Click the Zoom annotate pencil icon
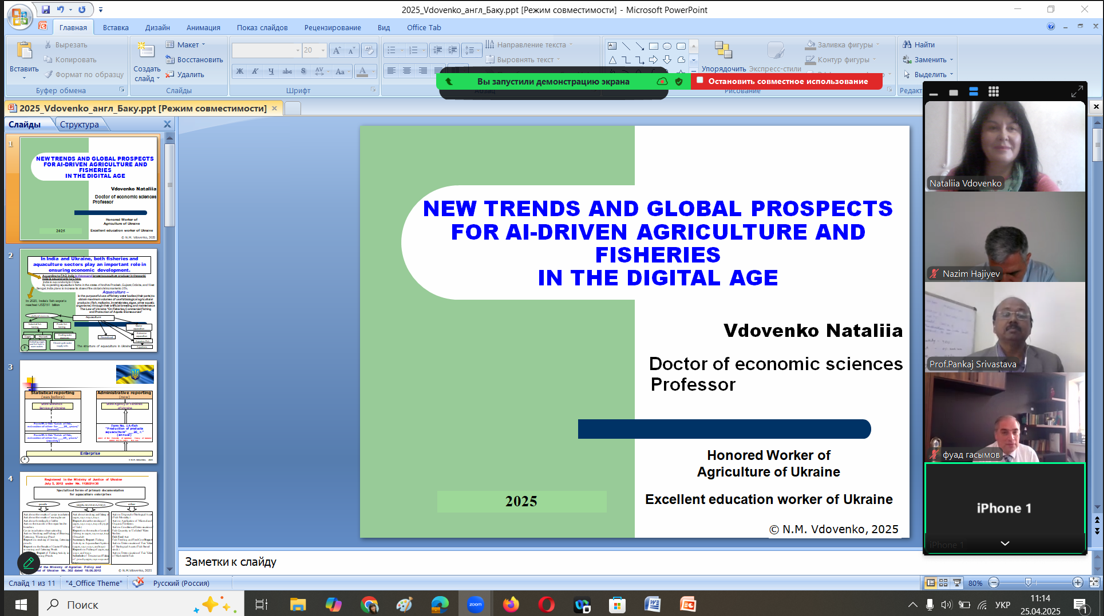1104x616 pixels. (x=29, y=564)
